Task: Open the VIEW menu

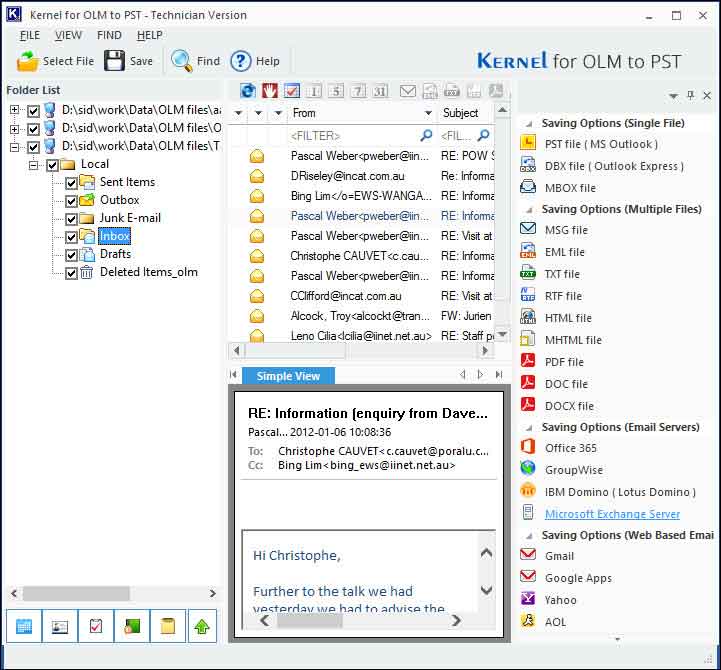Action: pos(68,35)
